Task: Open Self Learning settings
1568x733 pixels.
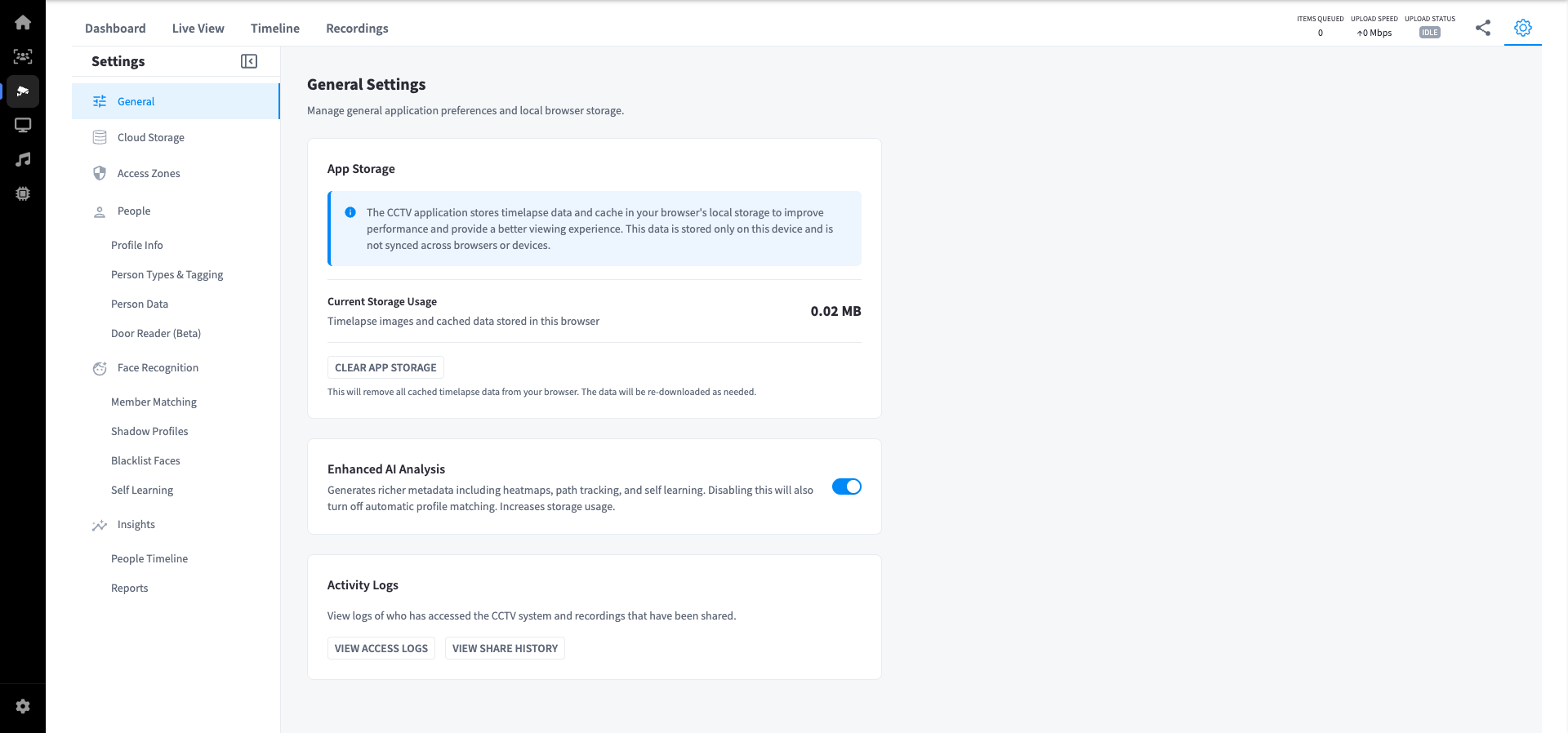Action: tap(142, 490)
